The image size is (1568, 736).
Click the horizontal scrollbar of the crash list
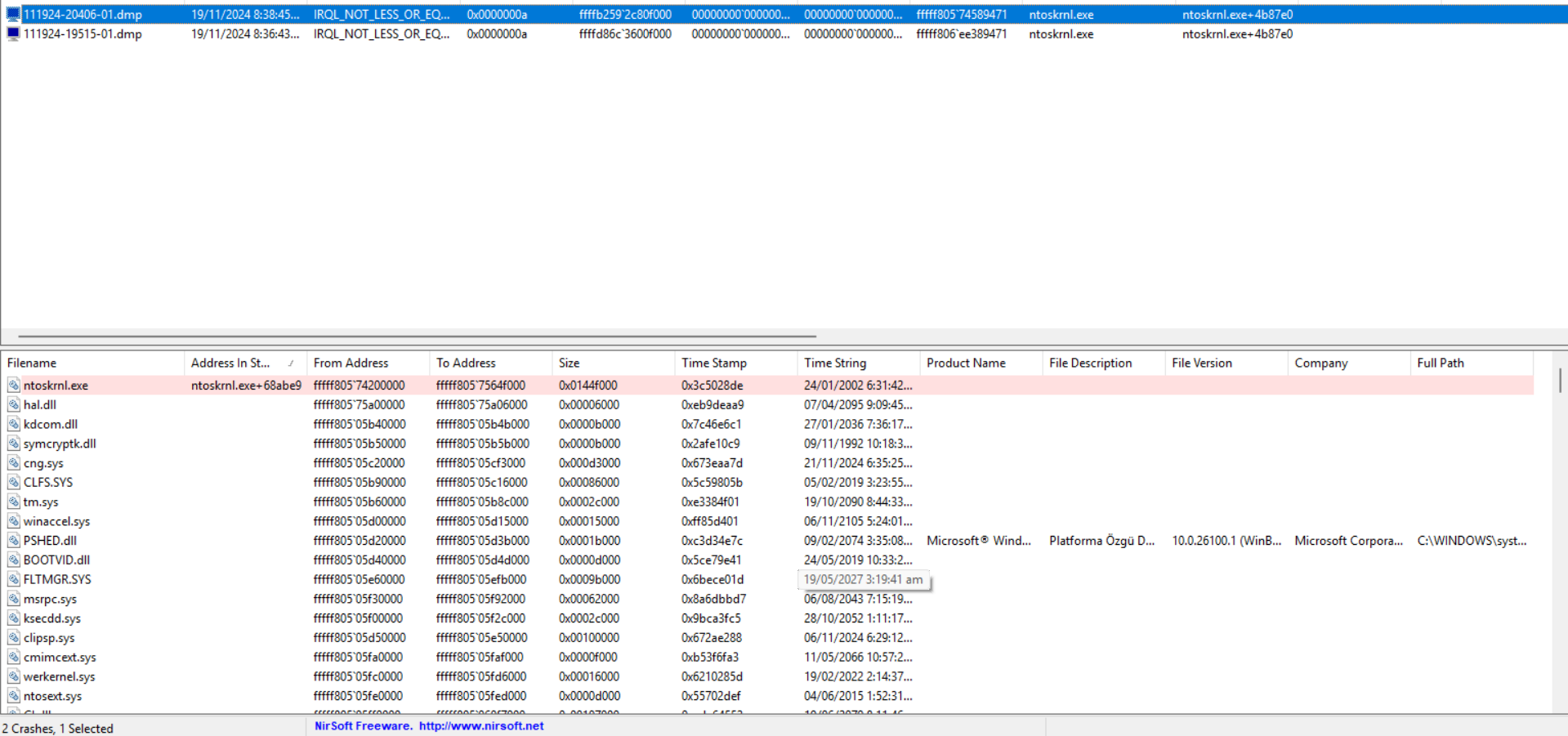(417, 336)
